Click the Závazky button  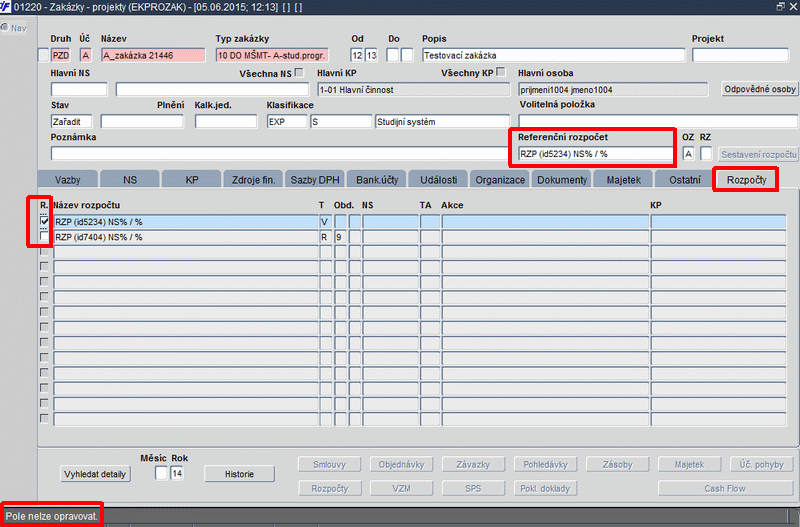tap(473, 465)
